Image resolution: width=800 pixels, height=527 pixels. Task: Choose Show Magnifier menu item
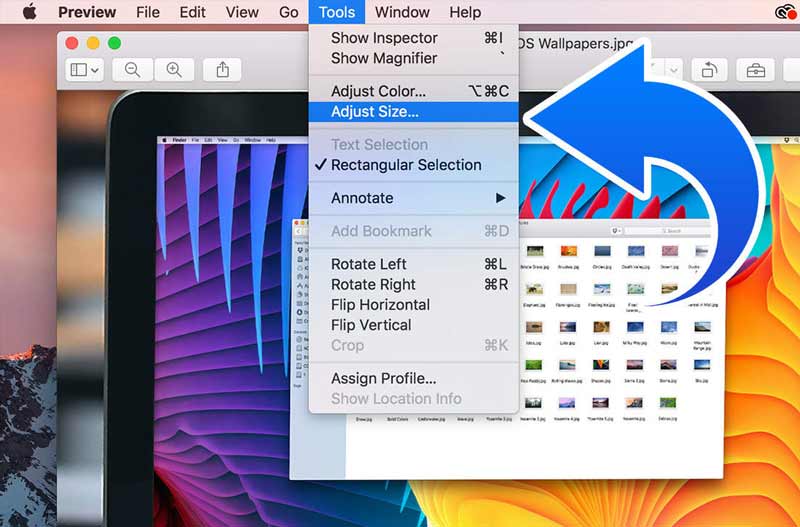tap(414, 58)
